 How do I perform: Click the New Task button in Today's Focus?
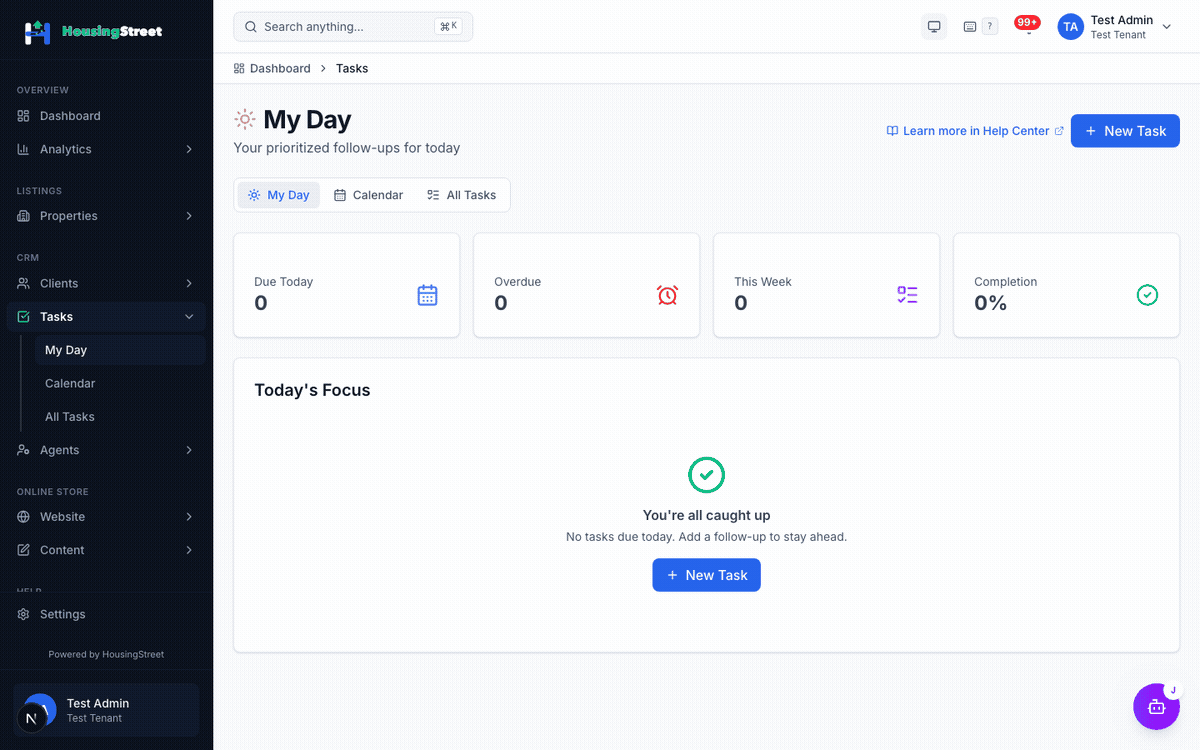tap(707, 575)
